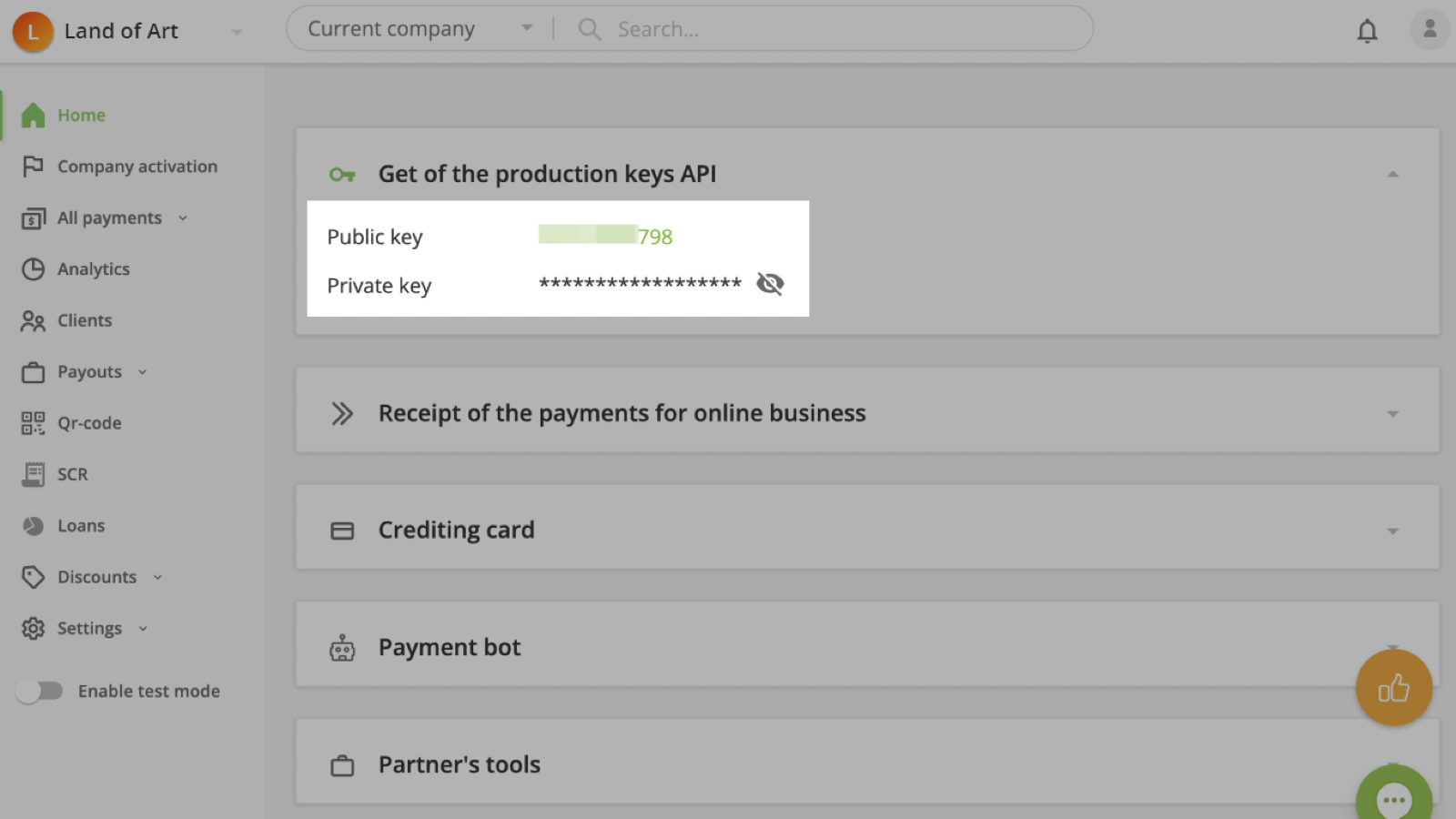Open the SCR receipt section
The image size is (1456, 819).
tap(72, 474)
